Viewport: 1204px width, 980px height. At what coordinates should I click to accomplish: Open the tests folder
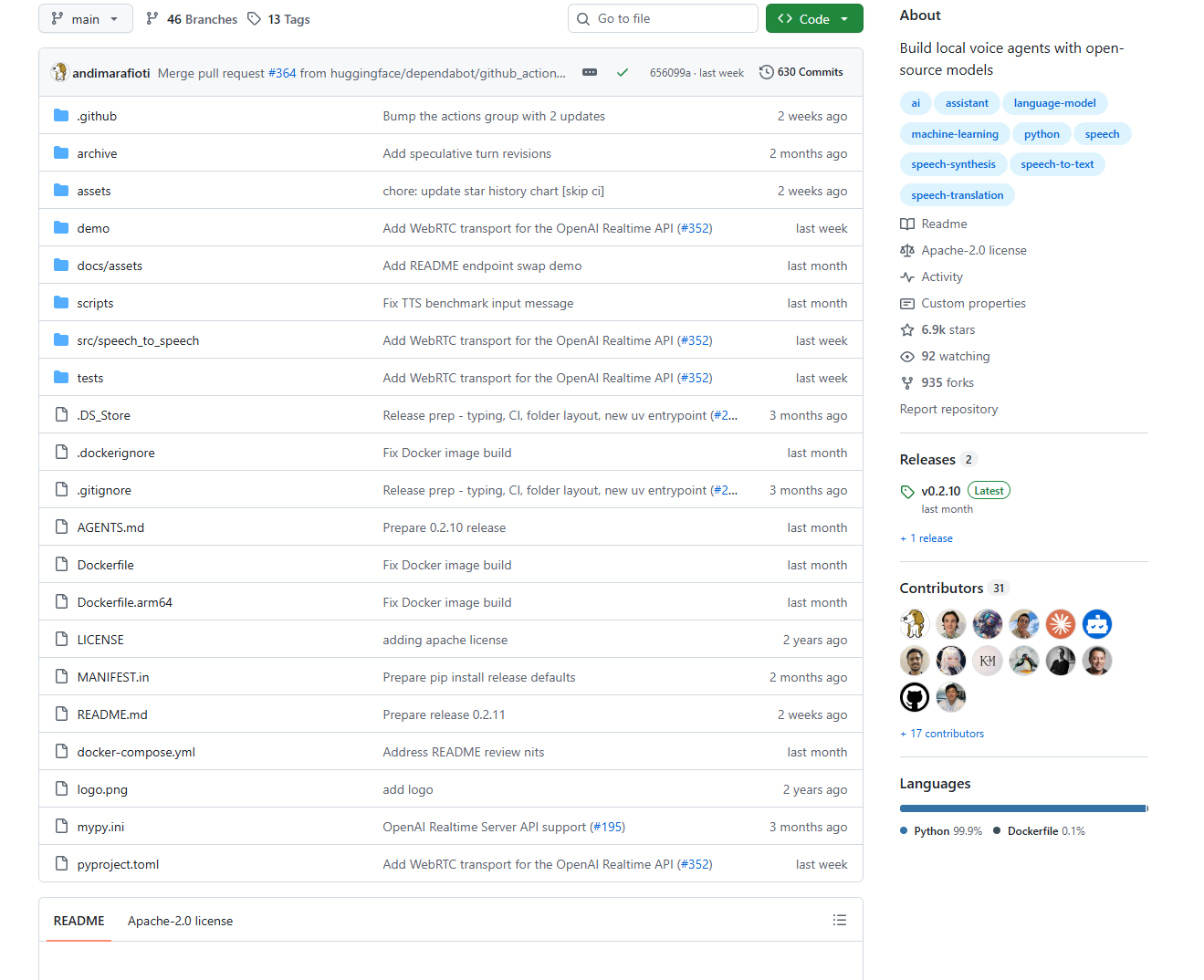point(90,378)
